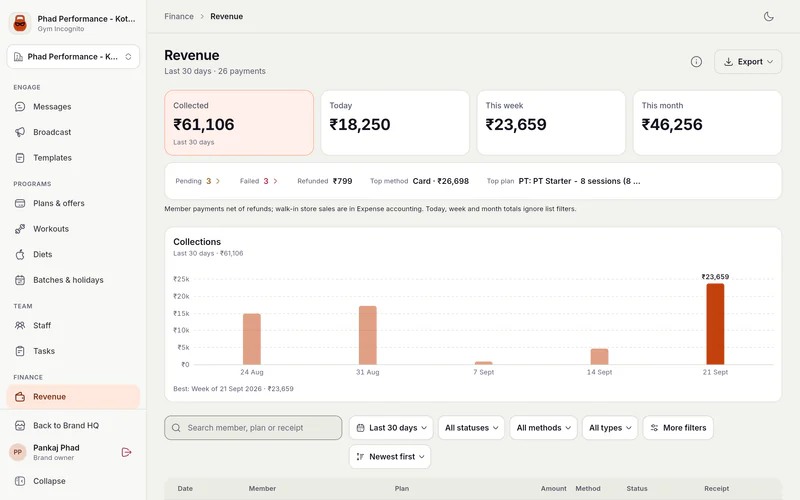The image size is (800, 500).
Task: Click the Back to Brand HQ store icon
Action: (20, 426)
